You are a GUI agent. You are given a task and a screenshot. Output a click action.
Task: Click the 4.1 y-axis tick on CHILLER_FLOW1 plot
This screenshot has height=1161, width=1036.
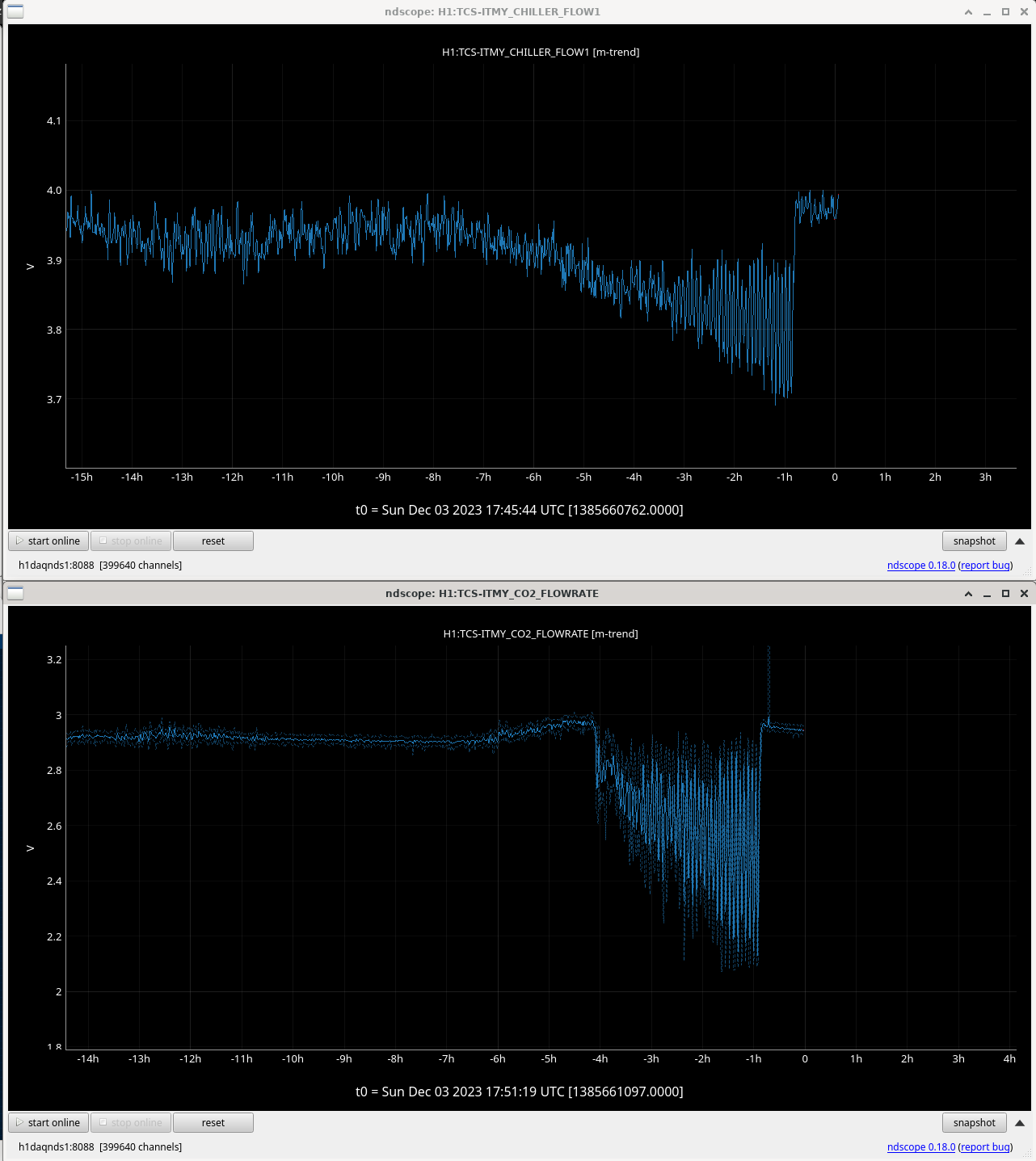pyautogui.click(x=54, y=121)
